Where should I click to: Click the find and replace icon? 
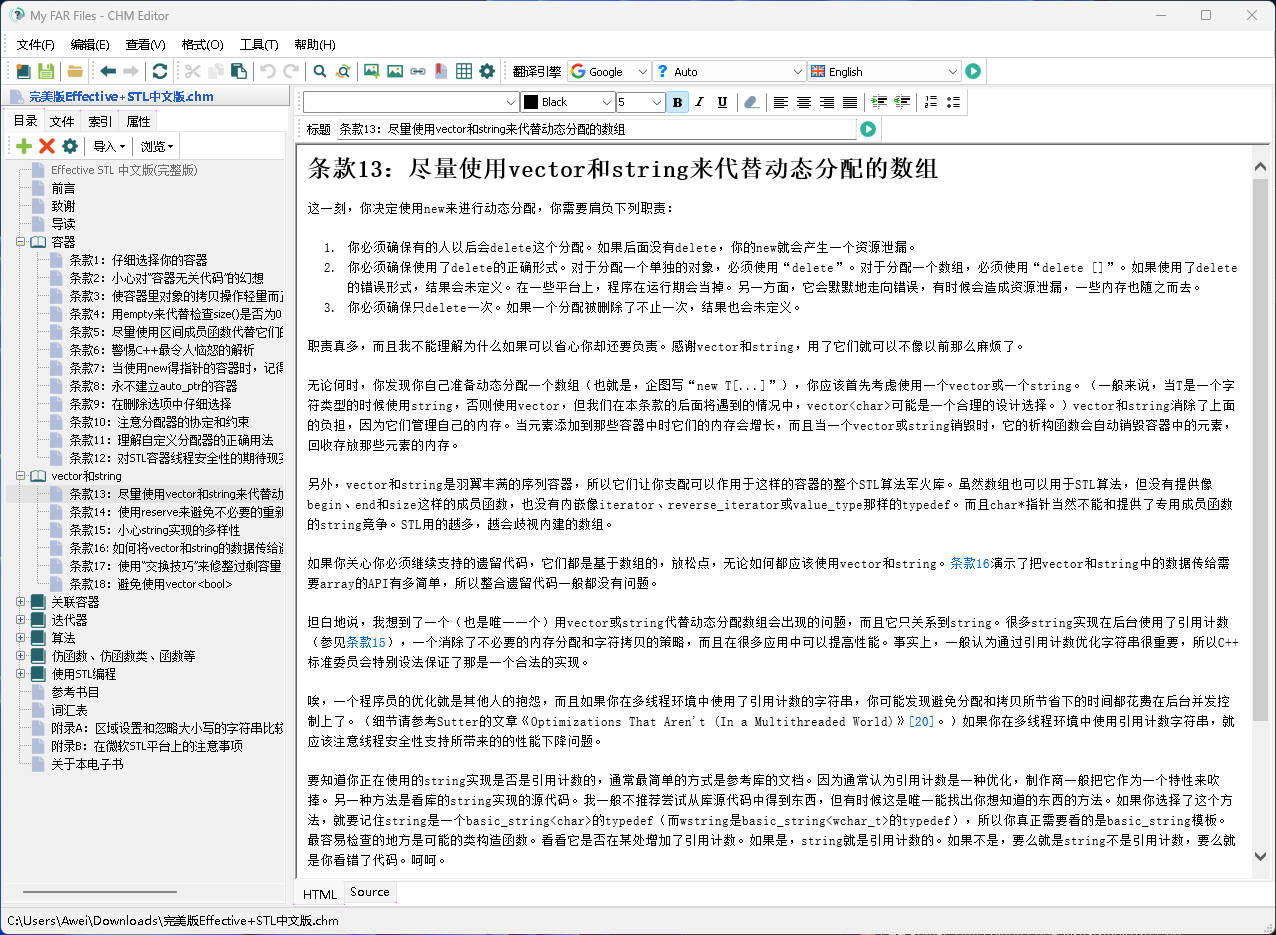point(343,71)
